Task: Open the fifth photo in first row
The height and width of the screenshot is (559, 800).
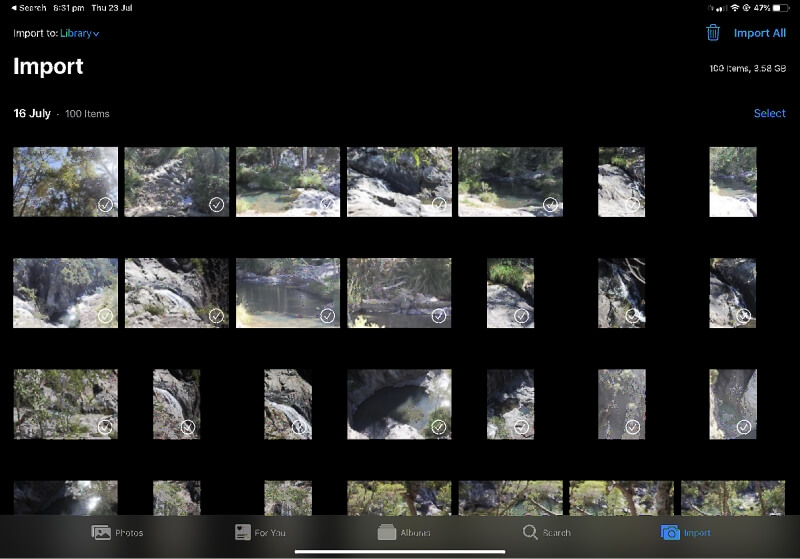Action: click(x=510, y=181)
